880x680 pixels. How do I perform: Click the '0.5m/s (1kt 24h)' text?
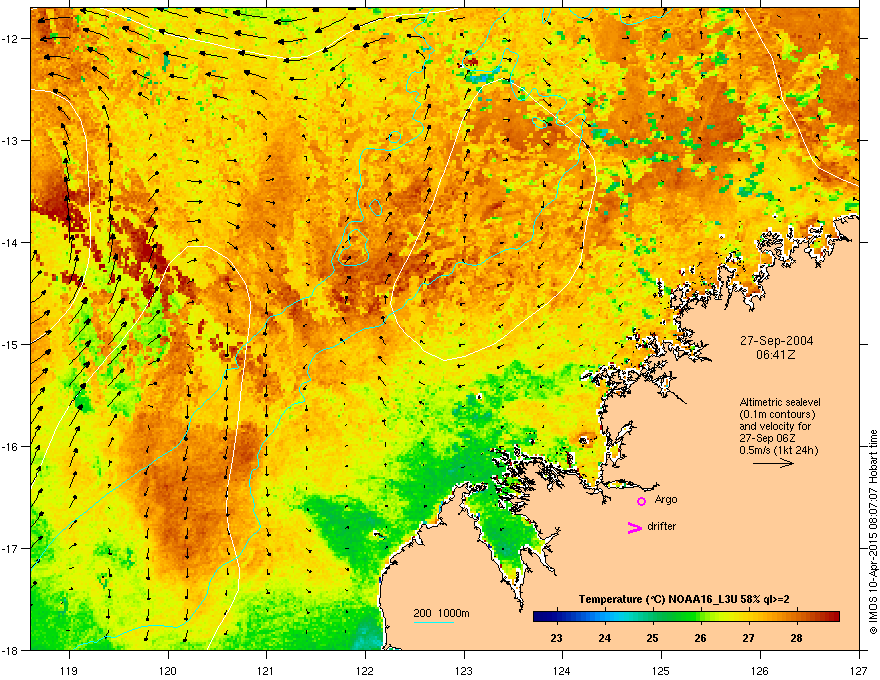pyautogui.click(x=778, y=450)
